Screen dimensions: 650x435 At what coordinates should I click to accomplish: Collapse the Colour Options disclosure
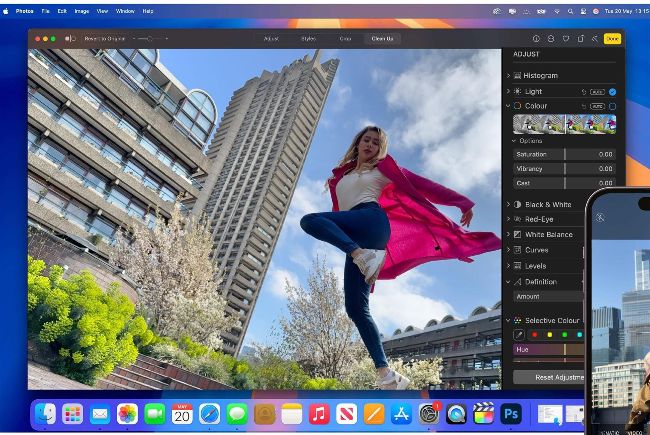click(x=514, y=141)
